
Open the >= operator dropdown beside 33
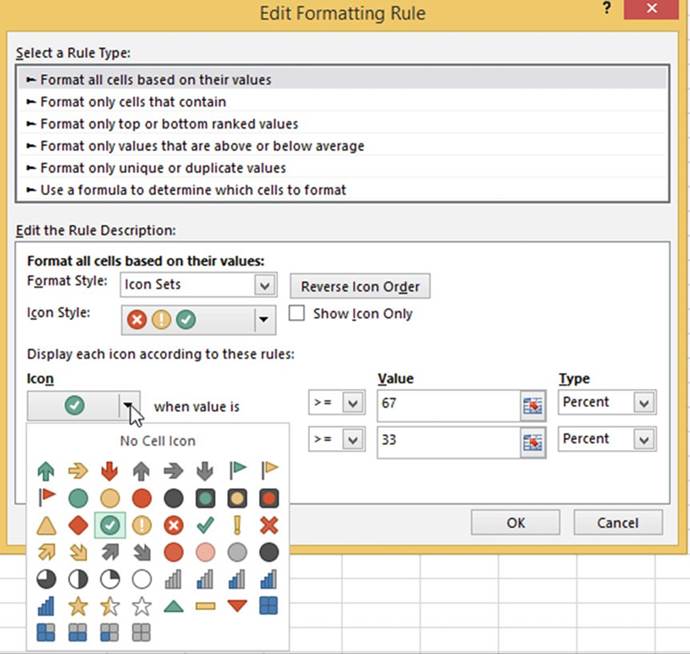(x=350, y=439)
